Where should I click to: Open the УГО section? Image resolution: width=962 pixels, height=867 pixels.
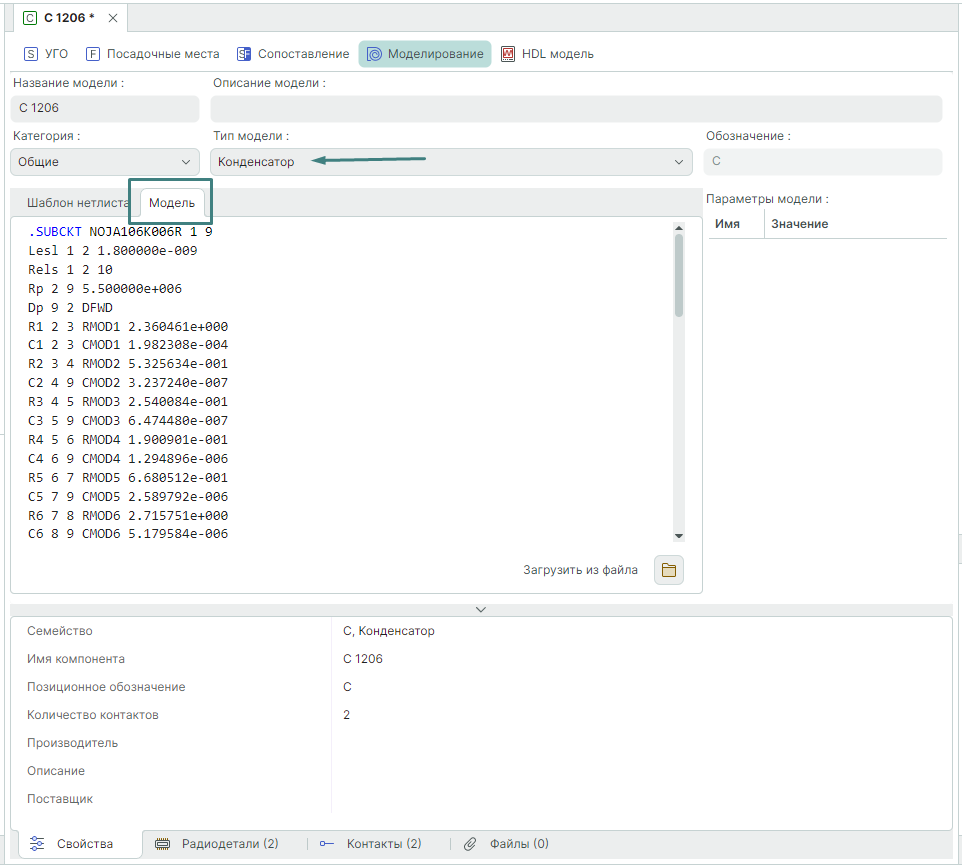pyautogui.click(x=46, y=54)
